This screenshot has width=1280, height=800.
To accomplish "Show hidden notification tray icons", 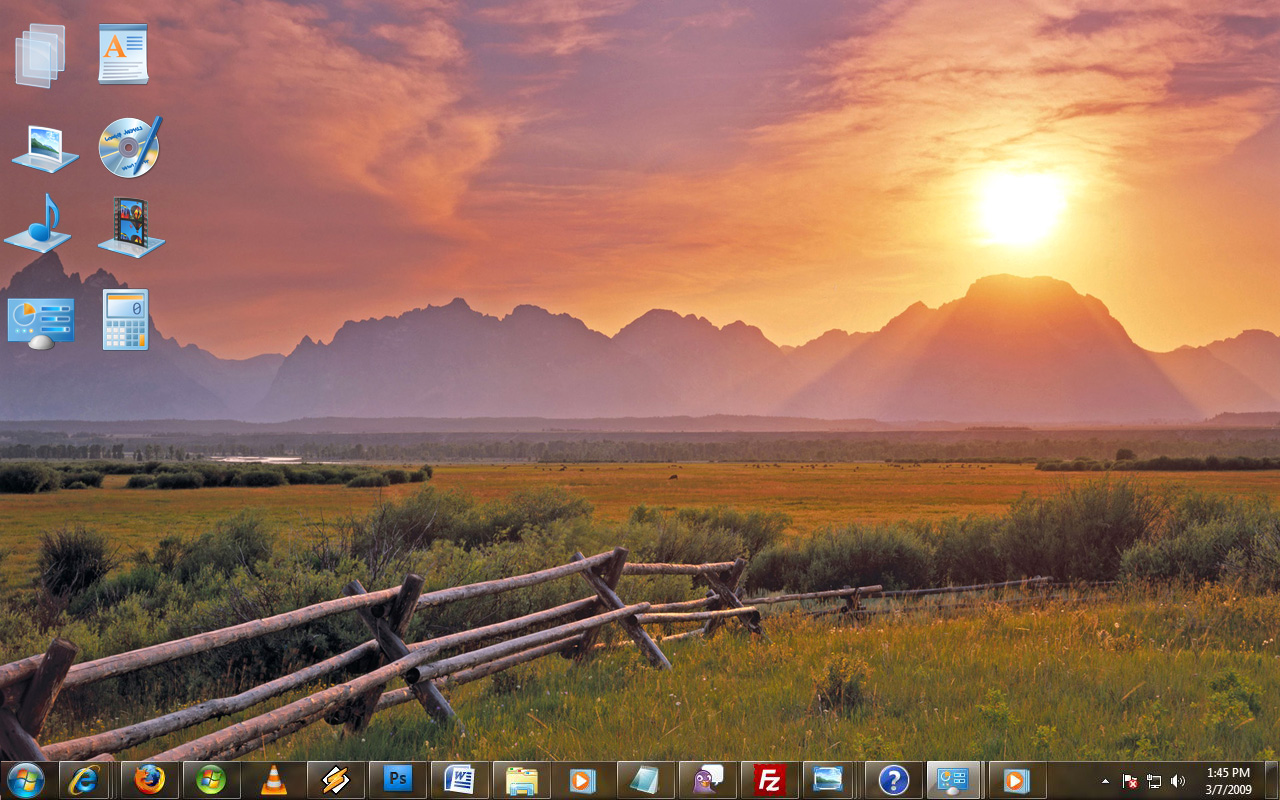I will click(x=1105, y=781).
